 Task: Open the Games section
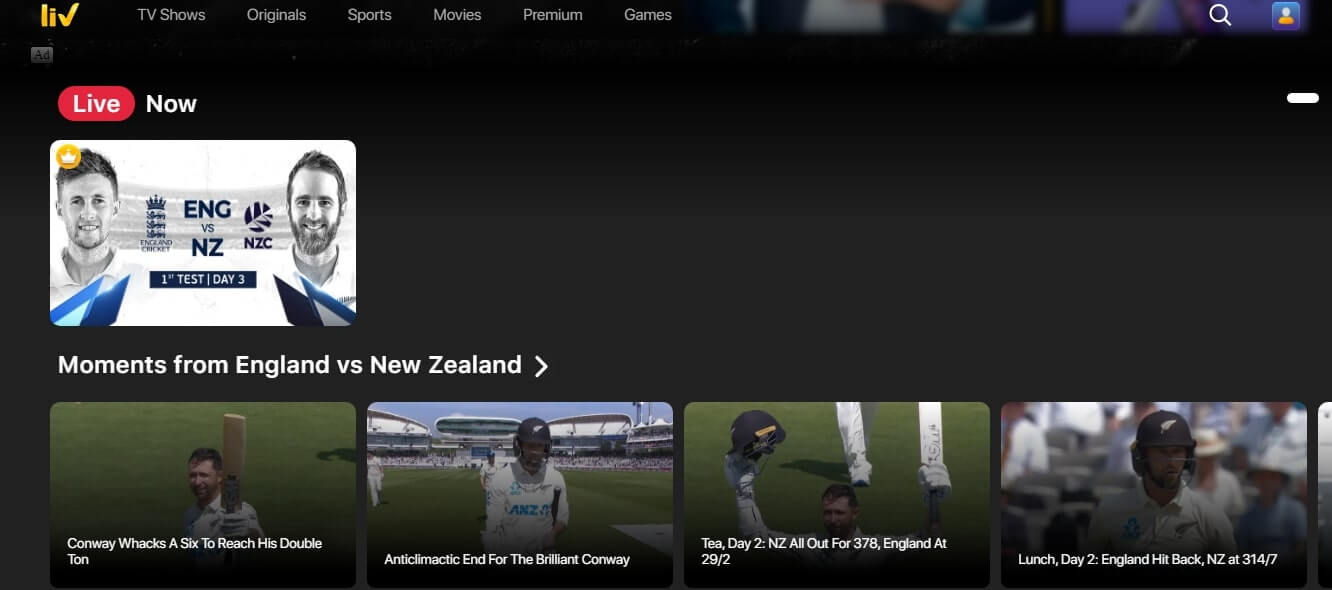point(647,15)
